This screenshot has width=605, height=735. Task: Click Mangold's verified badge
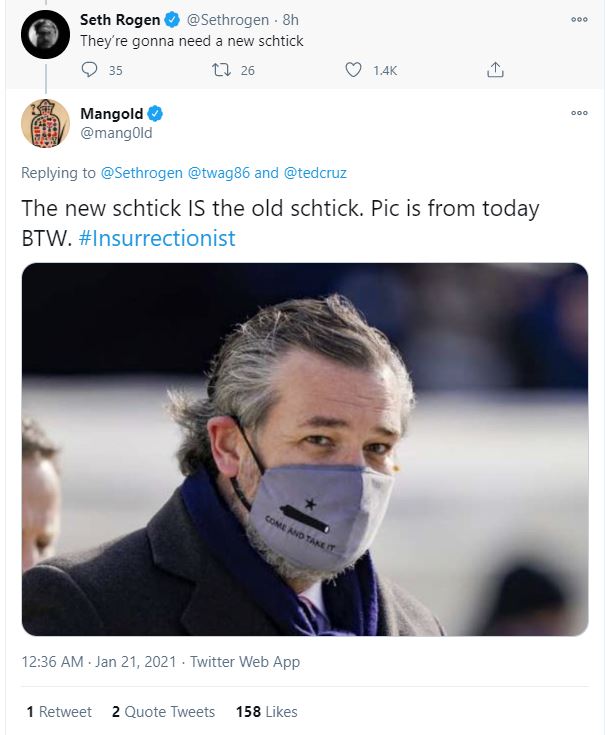pos(156,114)
